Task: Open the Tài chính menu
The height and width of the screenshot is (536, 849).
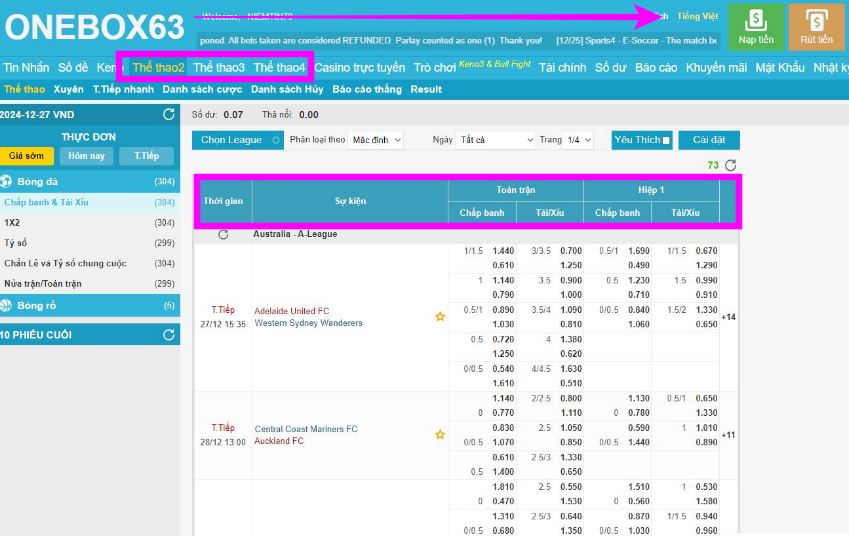Action: (x=563, y=68)
